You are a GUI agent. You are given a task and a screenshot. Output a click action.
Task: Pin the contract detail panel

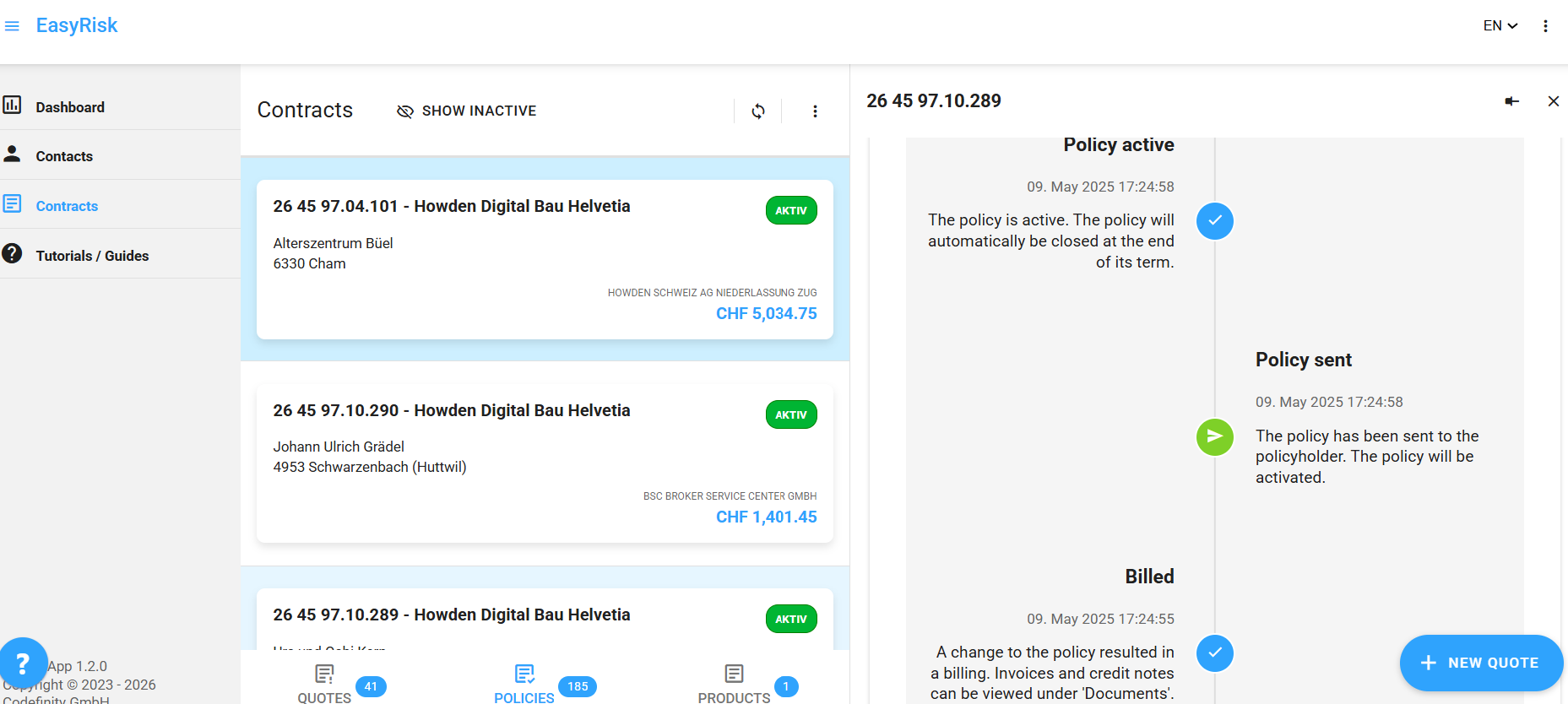pos(1511,101)
